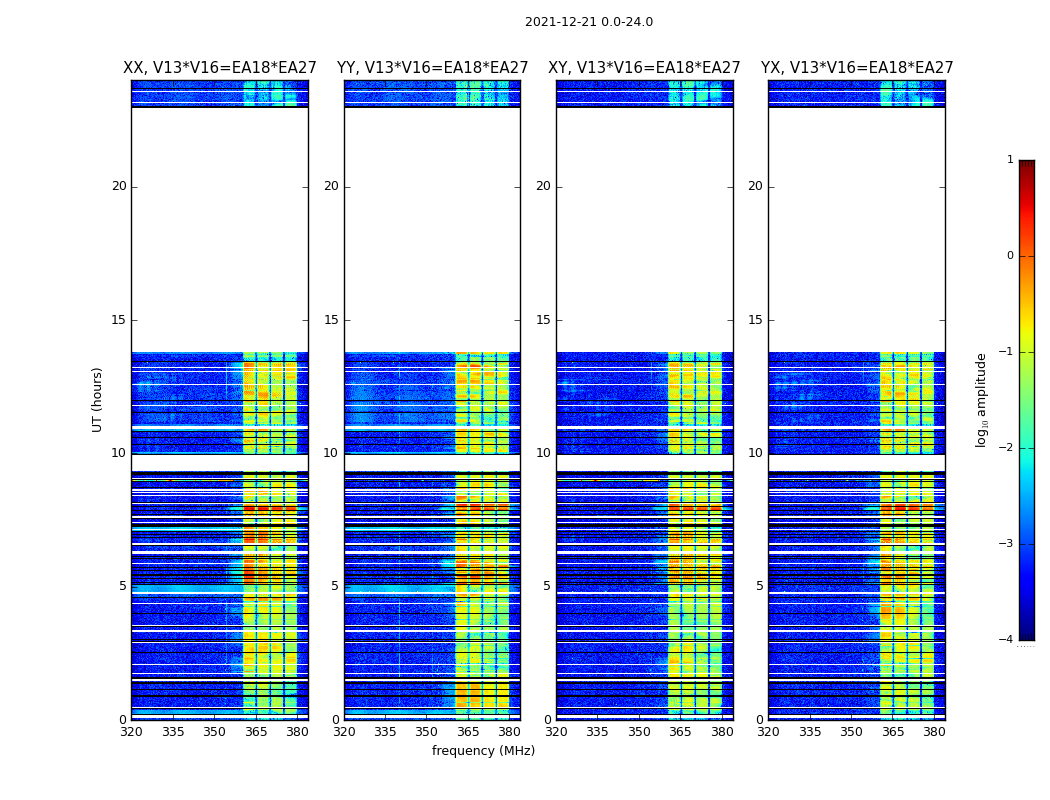Image resolution: width=1050 pixels, height=800 pixels.
Task: Click the 'UT (hours)' y-axis label
Action: pos(98,399)
